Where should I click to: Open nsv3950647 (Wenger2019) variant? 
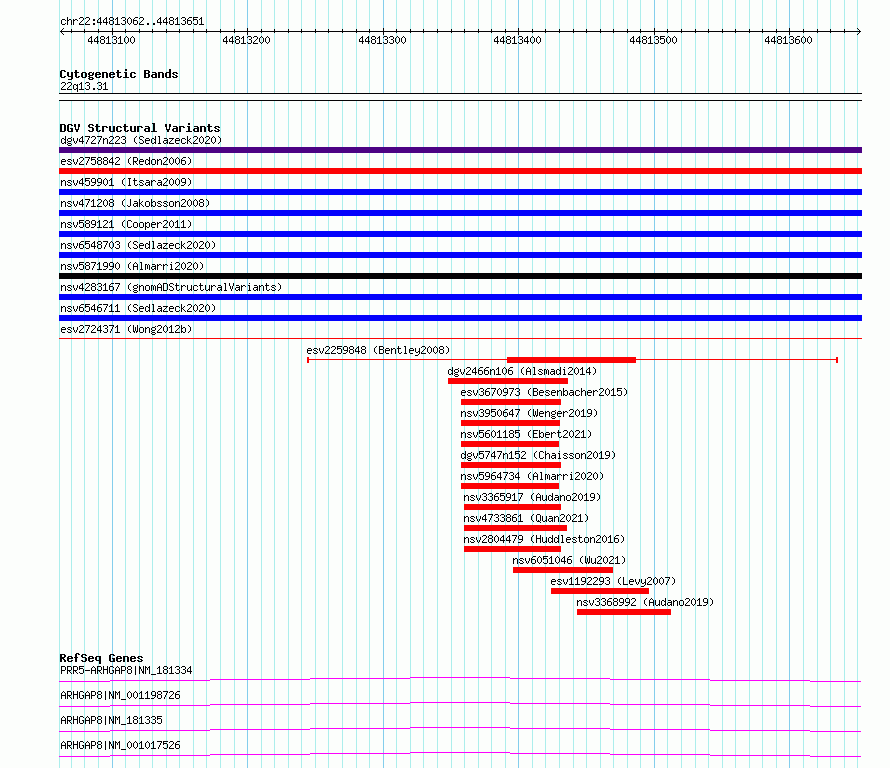coord(529,413)
